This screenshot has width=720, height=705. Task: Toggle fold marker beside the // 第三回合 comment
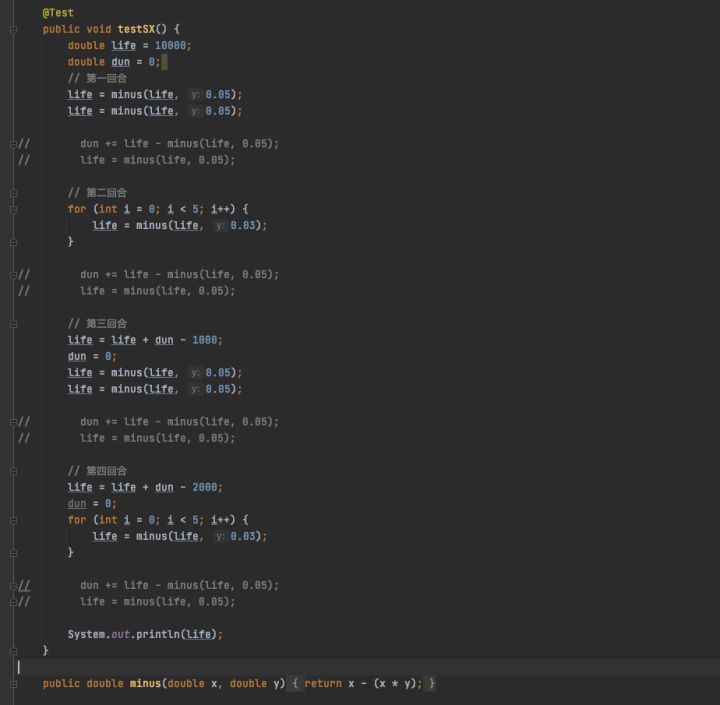13,324
